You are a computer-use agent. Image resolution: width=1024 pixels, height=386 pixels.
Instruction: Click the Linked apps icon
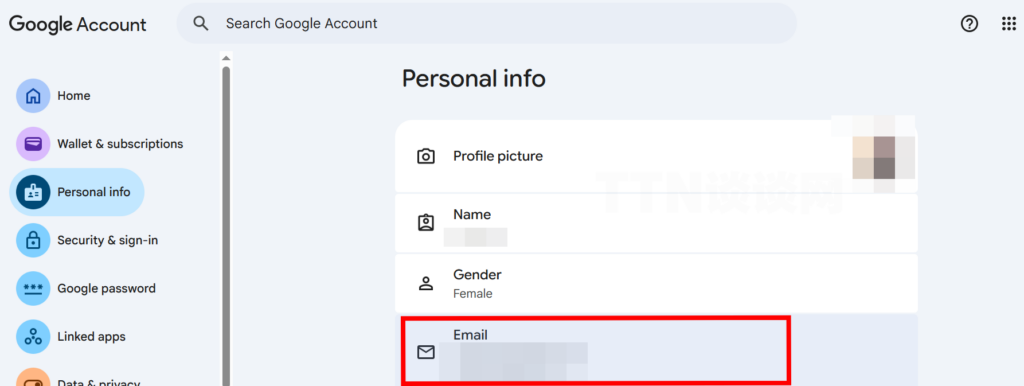[x=33, y=337]
